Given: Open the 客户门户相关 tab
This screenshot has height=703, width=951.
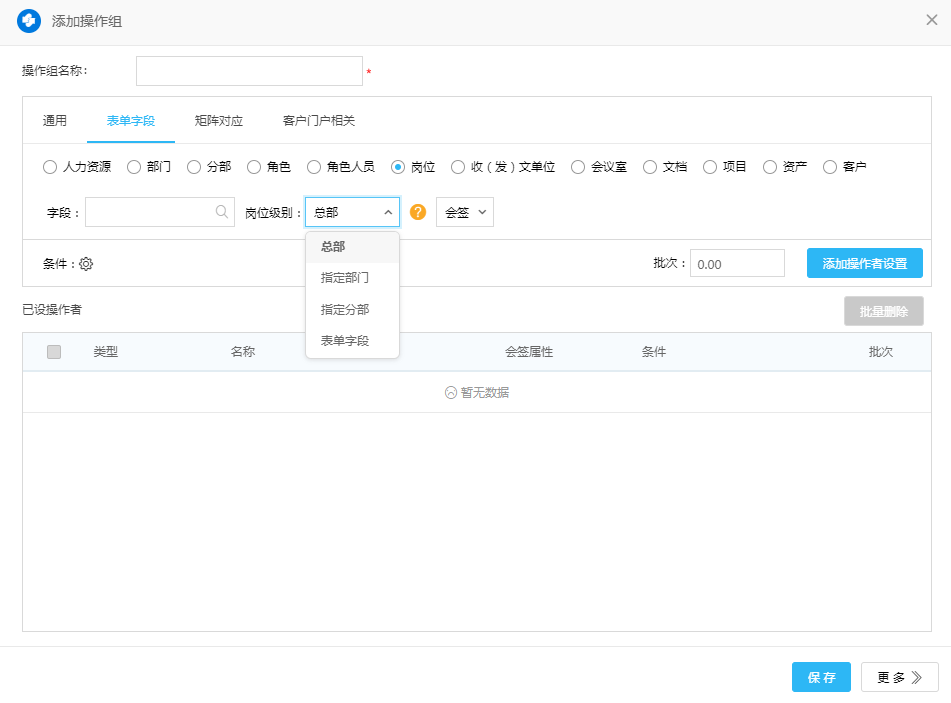Looking at the screenshot, I should coord(319,121).
